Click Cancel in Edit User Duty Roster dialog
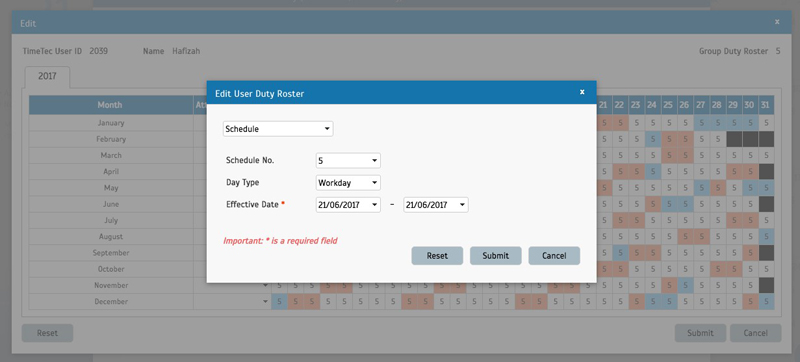Viewport: 800px width, 362px height. [554, 256]
